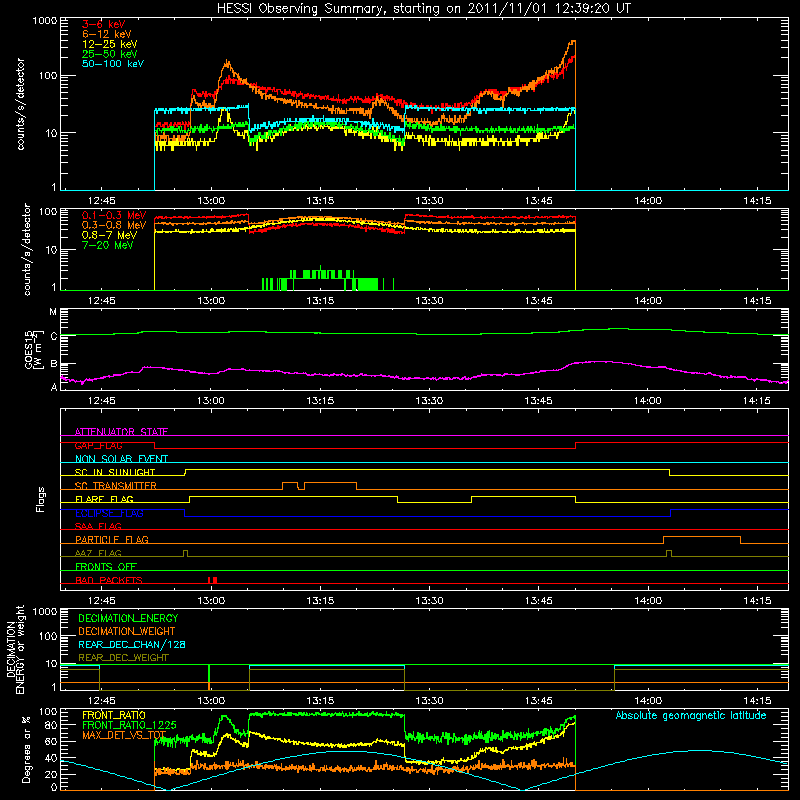Click the GAP_FLAG label
Viewport: 800px width, 800px height.
tap(98, 445)
